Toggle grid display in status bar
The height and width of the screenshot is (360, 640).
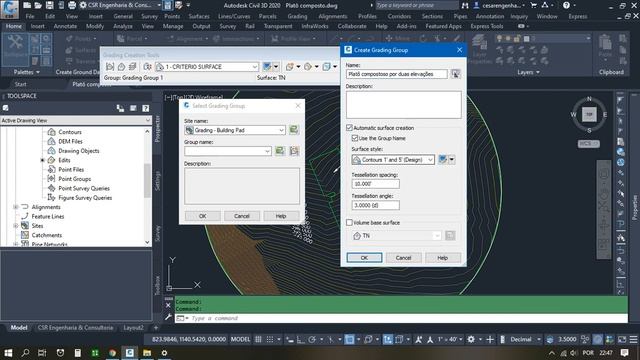258,339
